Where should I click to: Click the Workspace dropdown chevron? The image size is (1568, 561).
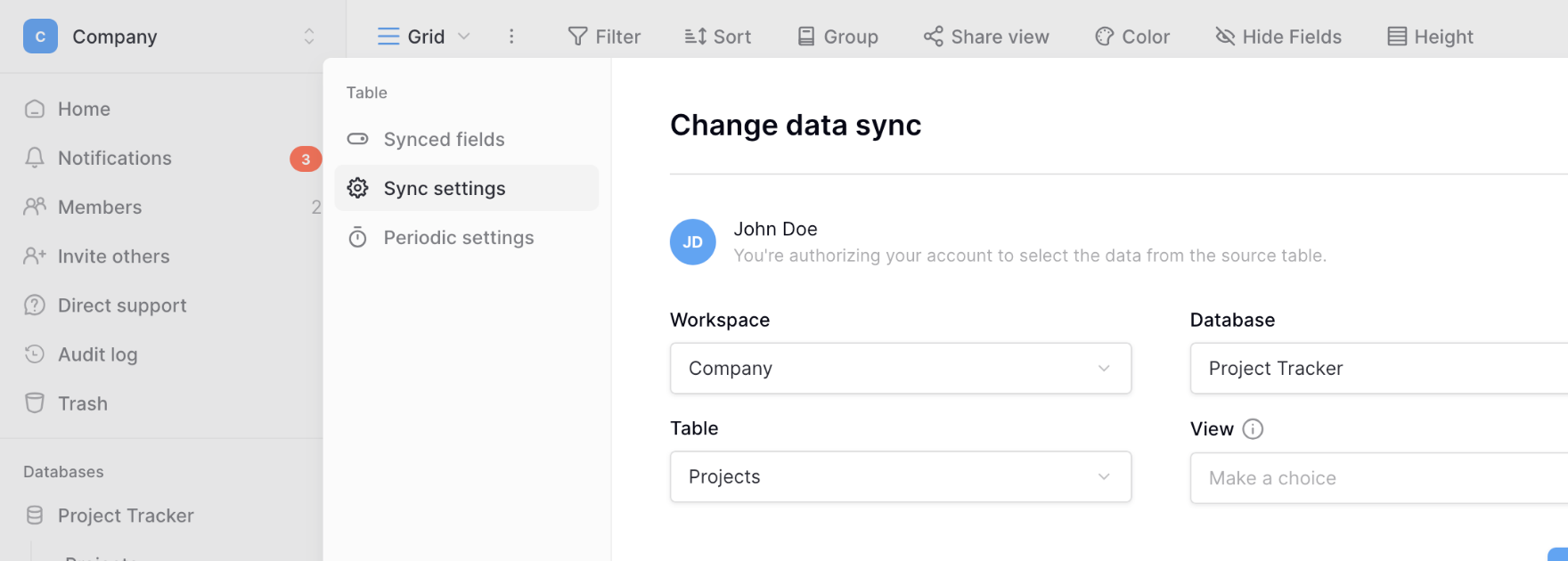[1104, 369]
